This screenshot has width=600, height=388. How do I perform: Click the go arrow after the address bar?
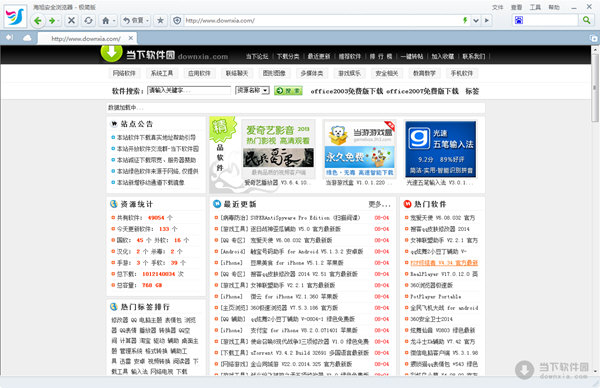[x=487, y=21]
